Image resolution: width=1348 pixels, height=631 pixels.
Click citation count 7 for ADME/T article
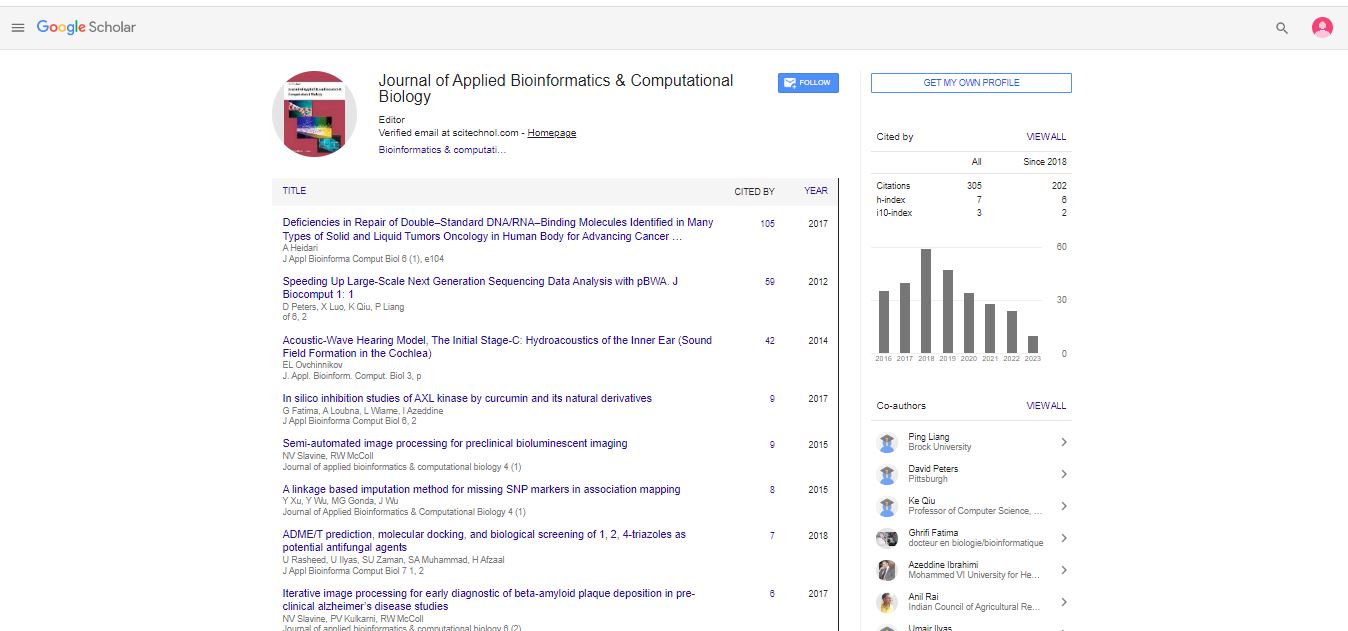tap(772, 536)
